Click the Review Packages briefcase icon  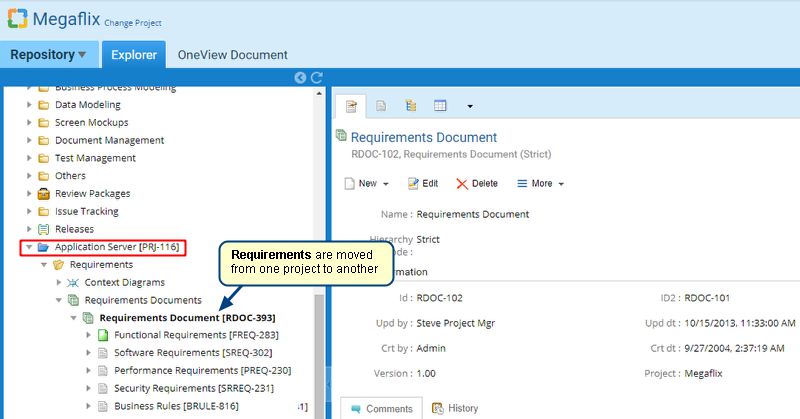point(44,194)
